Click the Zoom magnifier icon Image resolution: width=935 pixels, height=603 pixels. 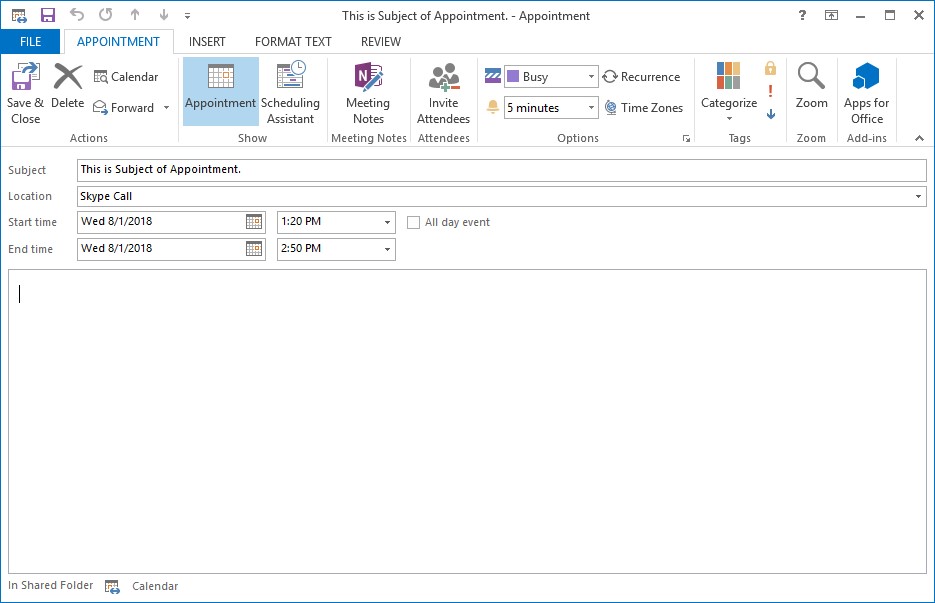[x=811, y=78]
